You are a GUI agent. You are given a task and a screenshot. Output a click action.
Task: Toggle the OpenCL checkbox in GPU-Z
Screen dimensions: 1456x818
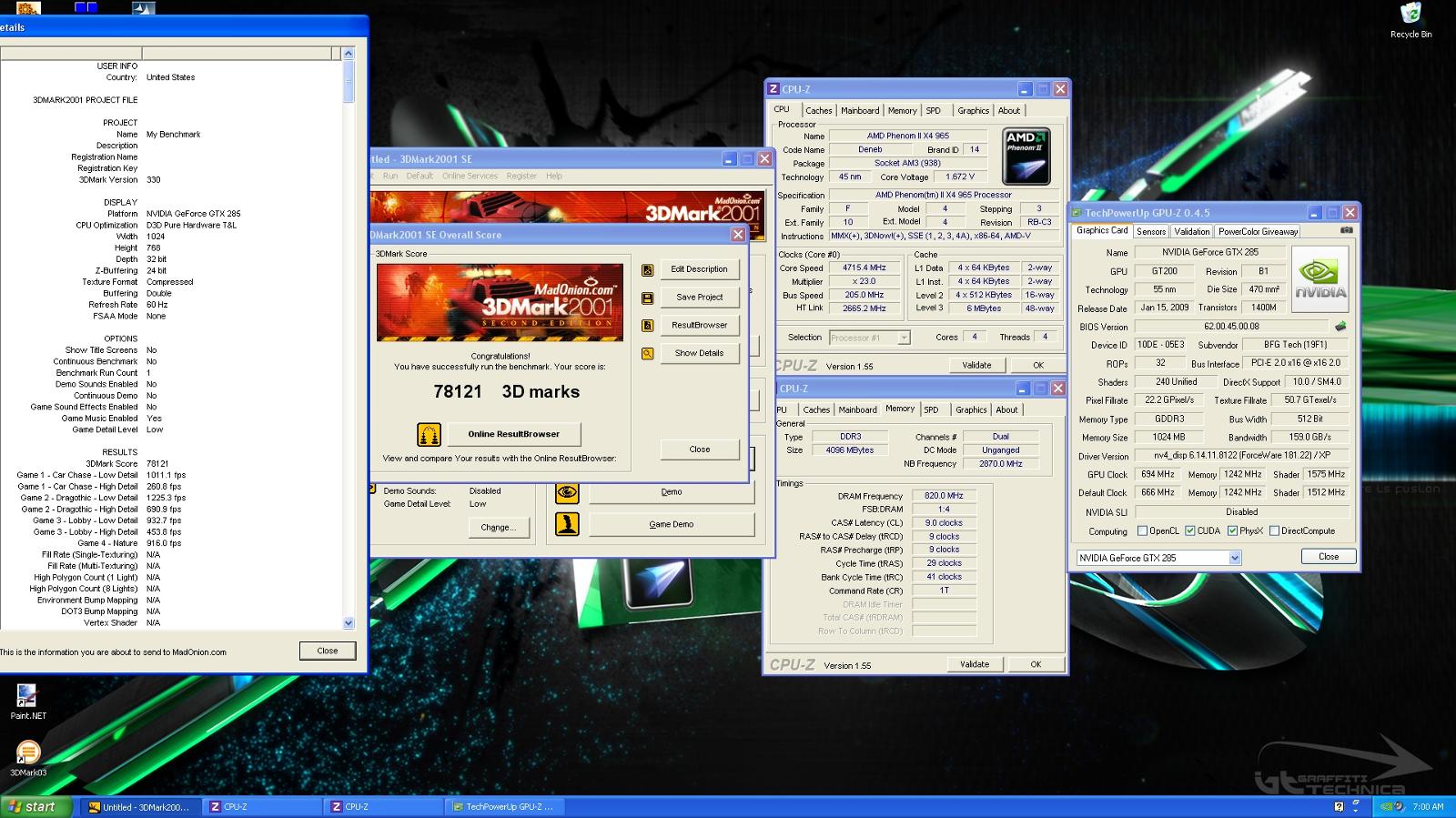[x=1142, y=531]
